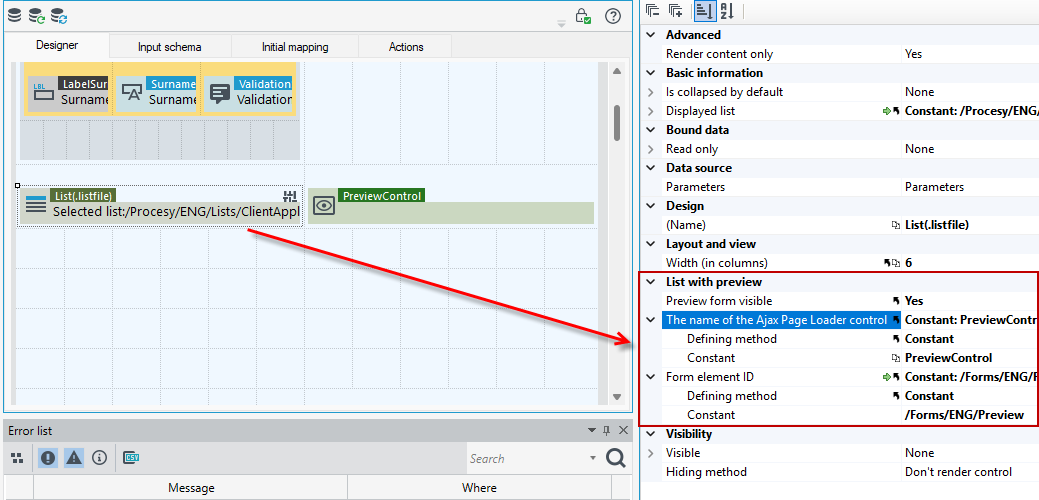Click the plain database icon in top toolbar

tap(14, 15)
